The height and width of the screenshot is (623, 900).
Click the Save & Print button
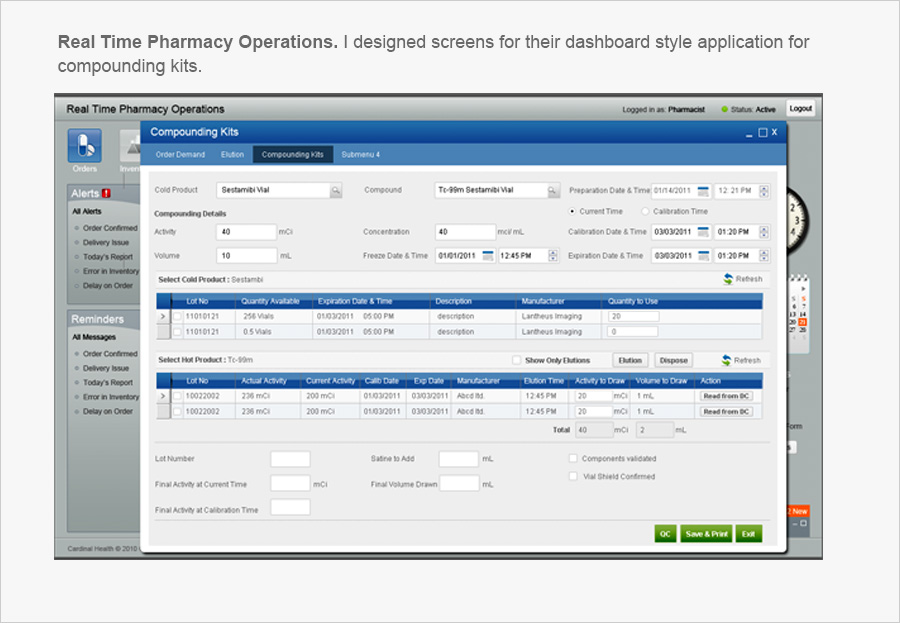point(706,534)
